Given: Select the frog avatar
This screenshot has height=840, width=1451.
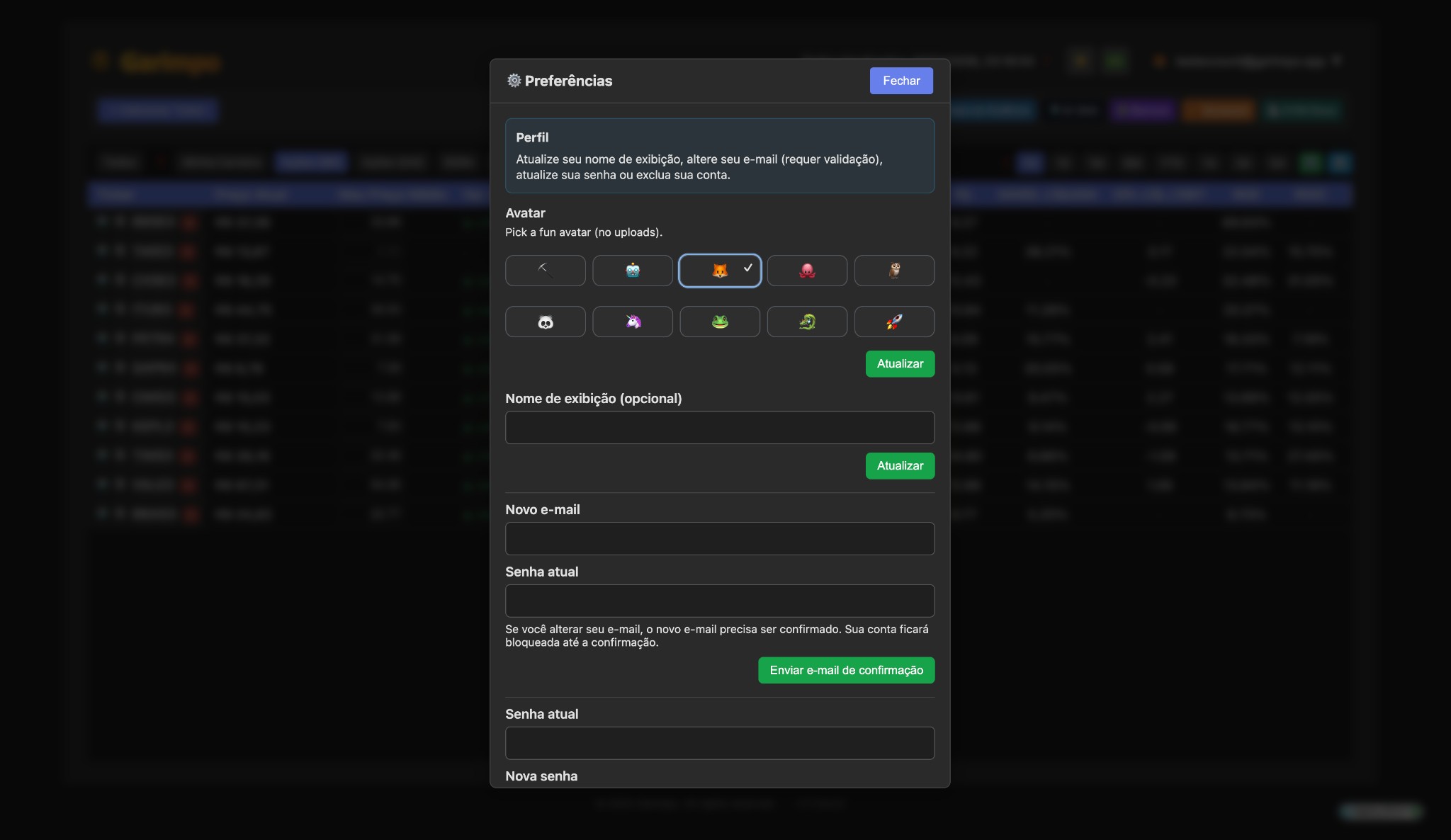Looking at the screenshot, I should click(x=720, y=322).
